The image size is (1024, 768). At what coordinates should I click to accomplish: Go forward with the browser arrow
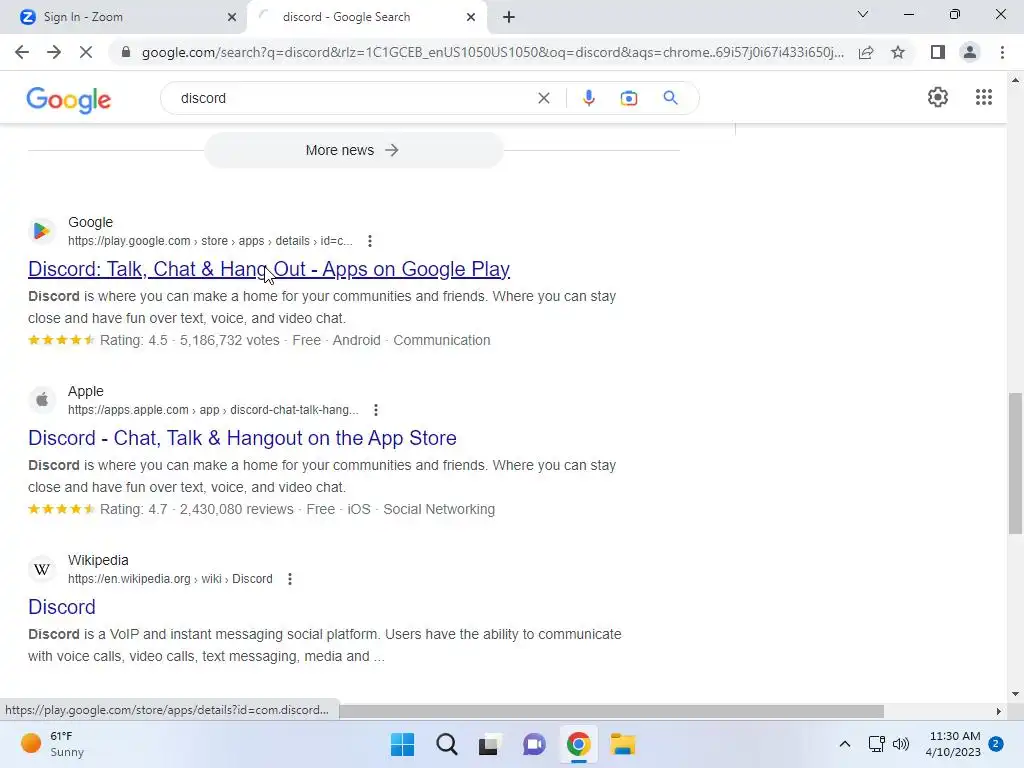coord(54,52)
